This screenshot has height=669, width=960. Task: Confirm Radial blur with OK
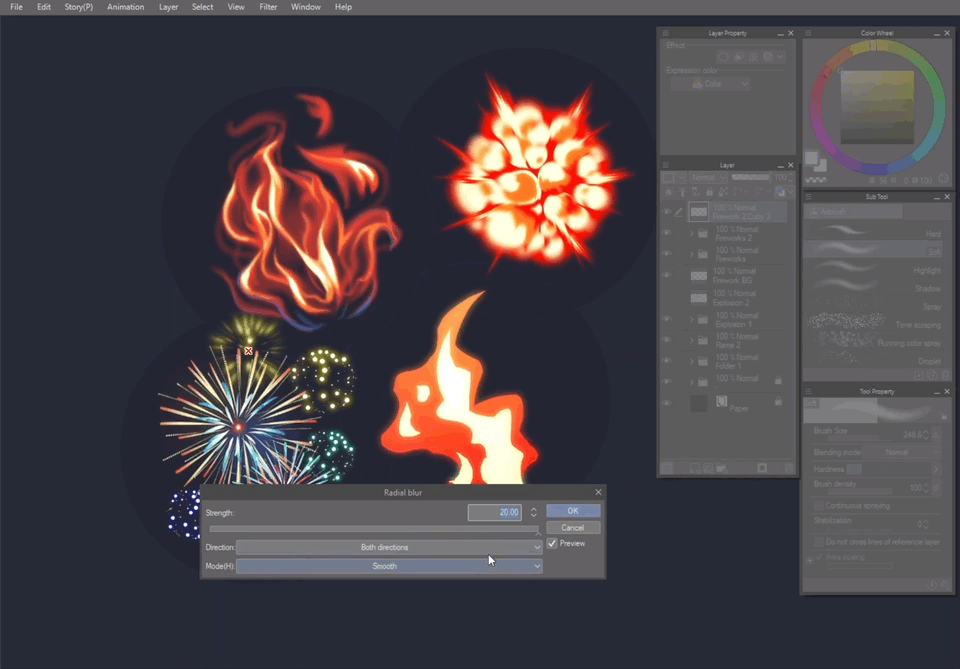572,510
